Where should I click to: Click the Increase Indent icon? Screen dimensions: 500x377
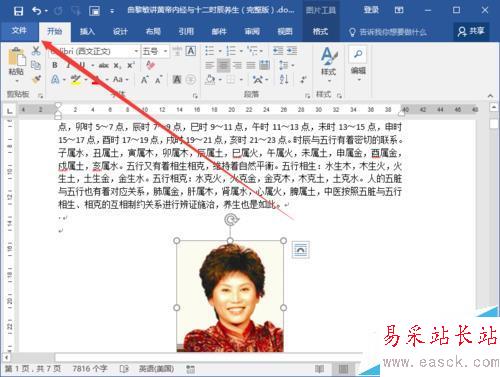(x=292, y=51)
